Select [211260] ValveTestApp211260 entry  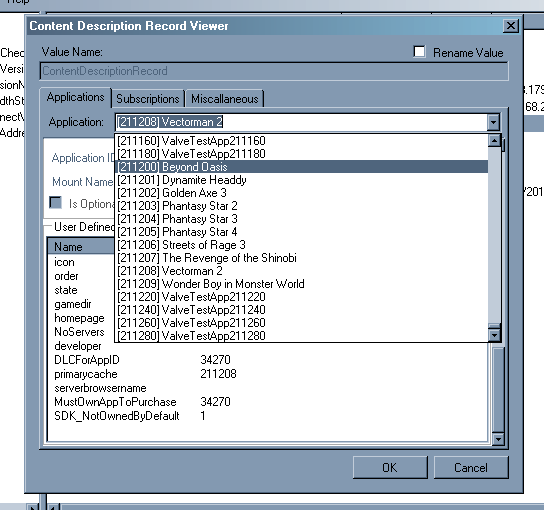pyautogui.click(x=301, y=323)
